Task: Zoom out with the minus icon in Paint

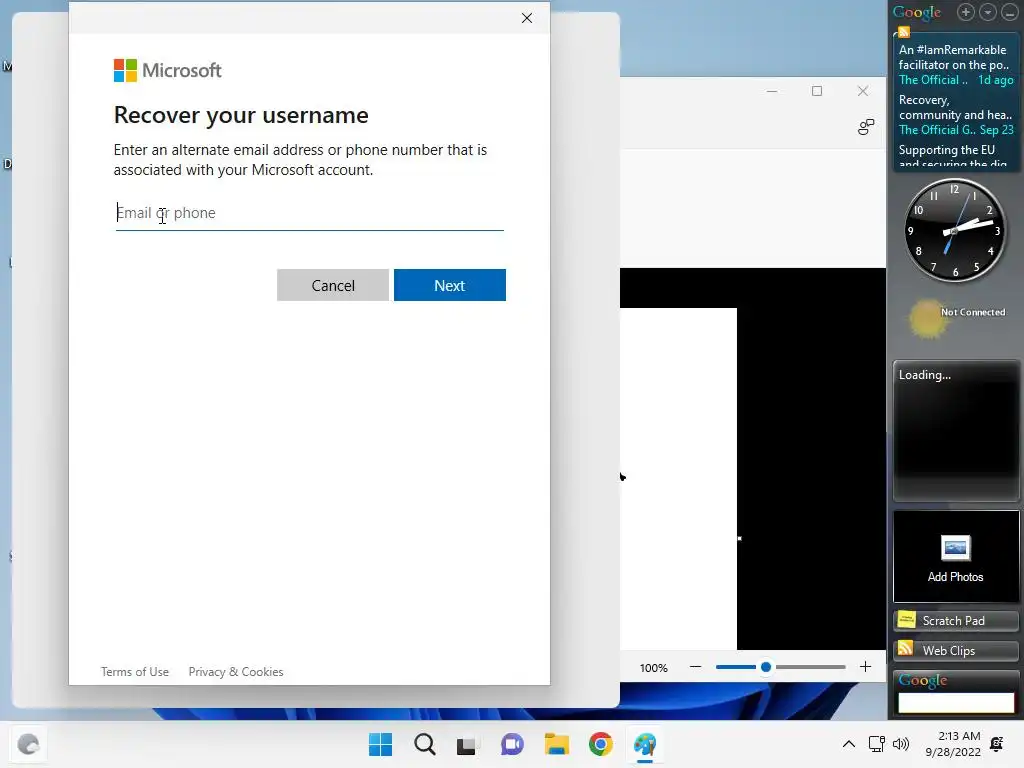Action: pyautogui.click(x=696, y=667)
